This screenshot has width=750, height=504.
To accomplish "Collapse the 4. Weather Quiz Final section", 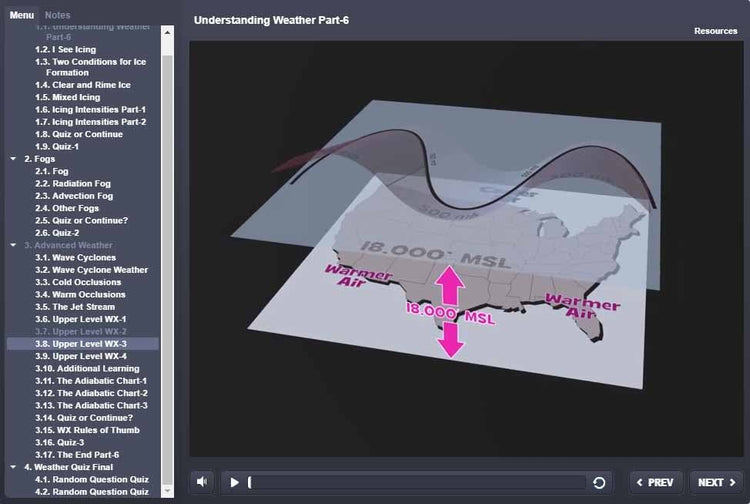I will point(13,467).
